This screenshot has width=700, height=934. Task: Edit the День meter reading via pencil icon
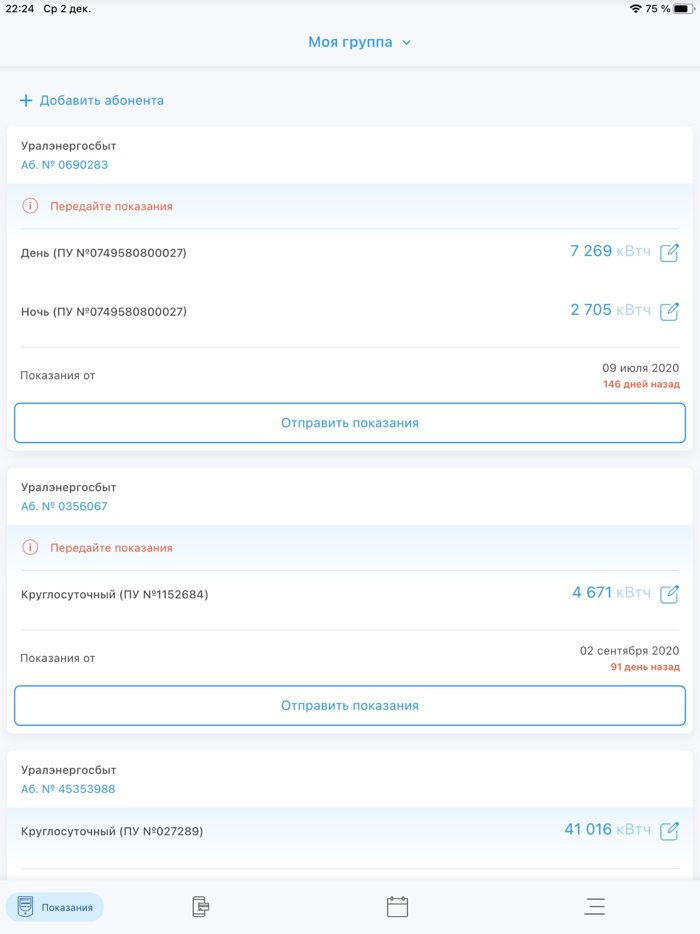tap(669, 253)
